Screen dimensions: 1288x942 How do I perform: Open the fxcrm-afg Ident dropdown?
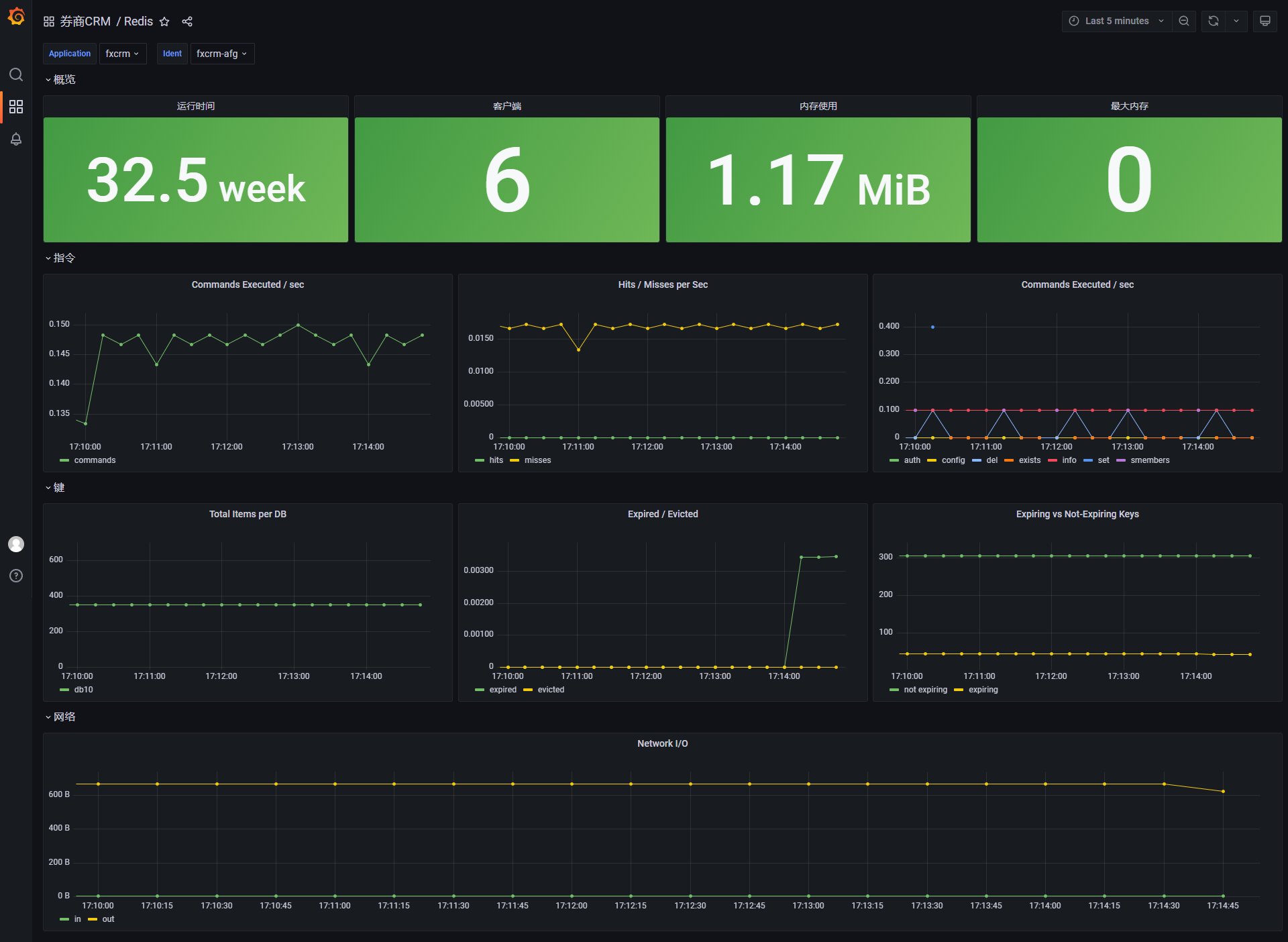pyautogui.click(x=222, y=54)
